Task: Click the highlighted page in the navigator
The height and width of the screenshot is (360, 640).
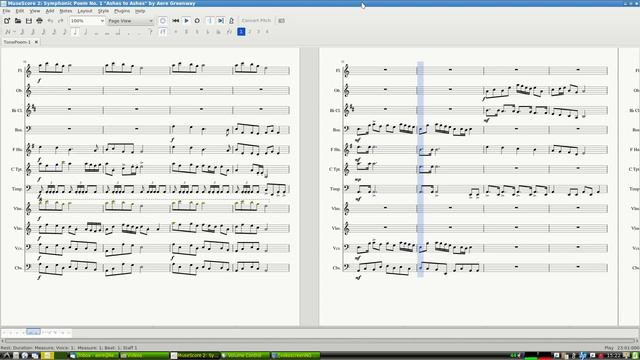Action: pos(33,332)
